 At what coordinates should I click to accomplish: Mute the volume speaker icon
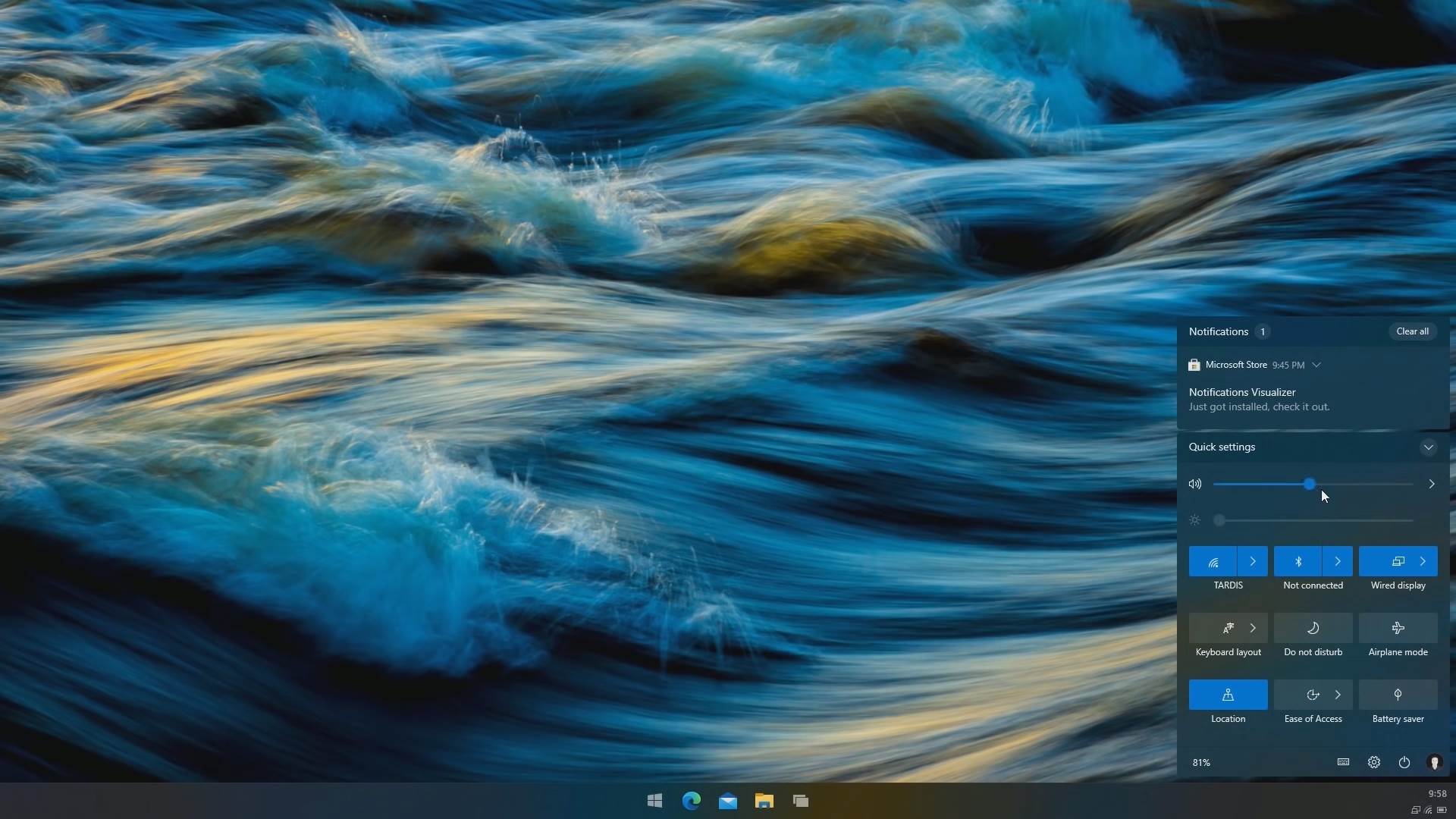click(1195, 484)
